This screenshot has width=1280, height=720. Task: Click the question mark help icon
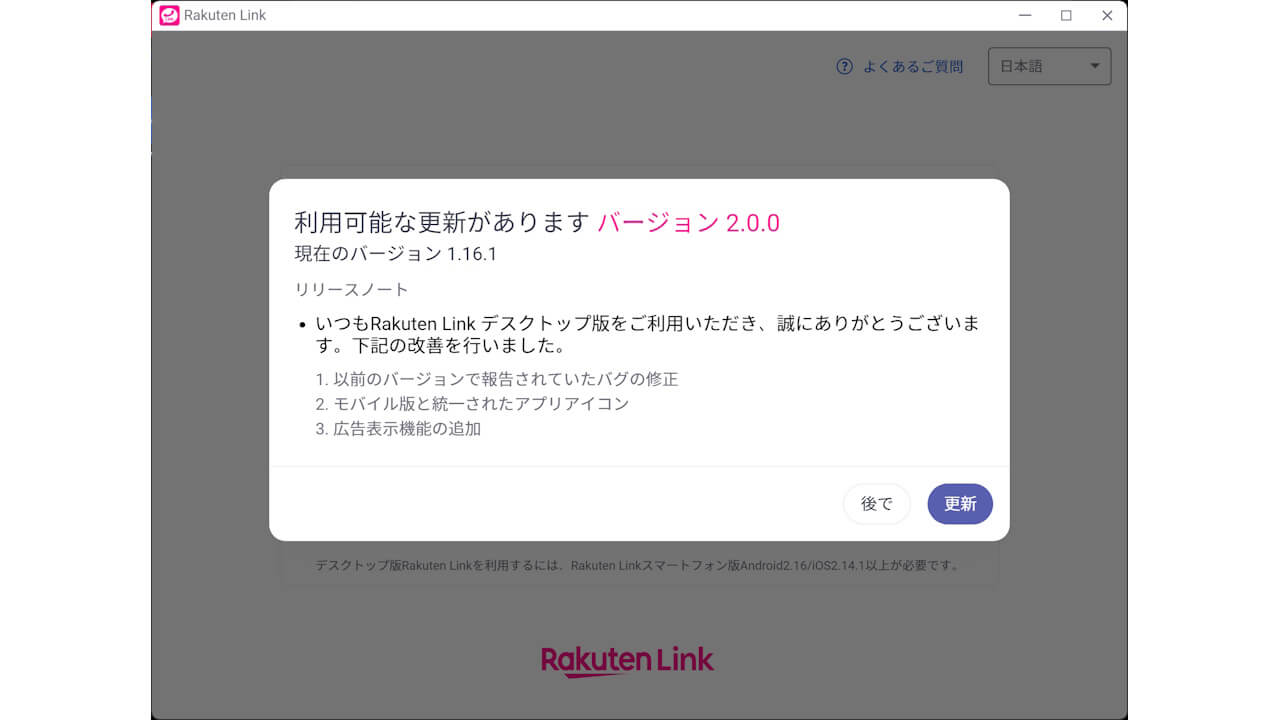pyautogui.click(x=845, y=67)
